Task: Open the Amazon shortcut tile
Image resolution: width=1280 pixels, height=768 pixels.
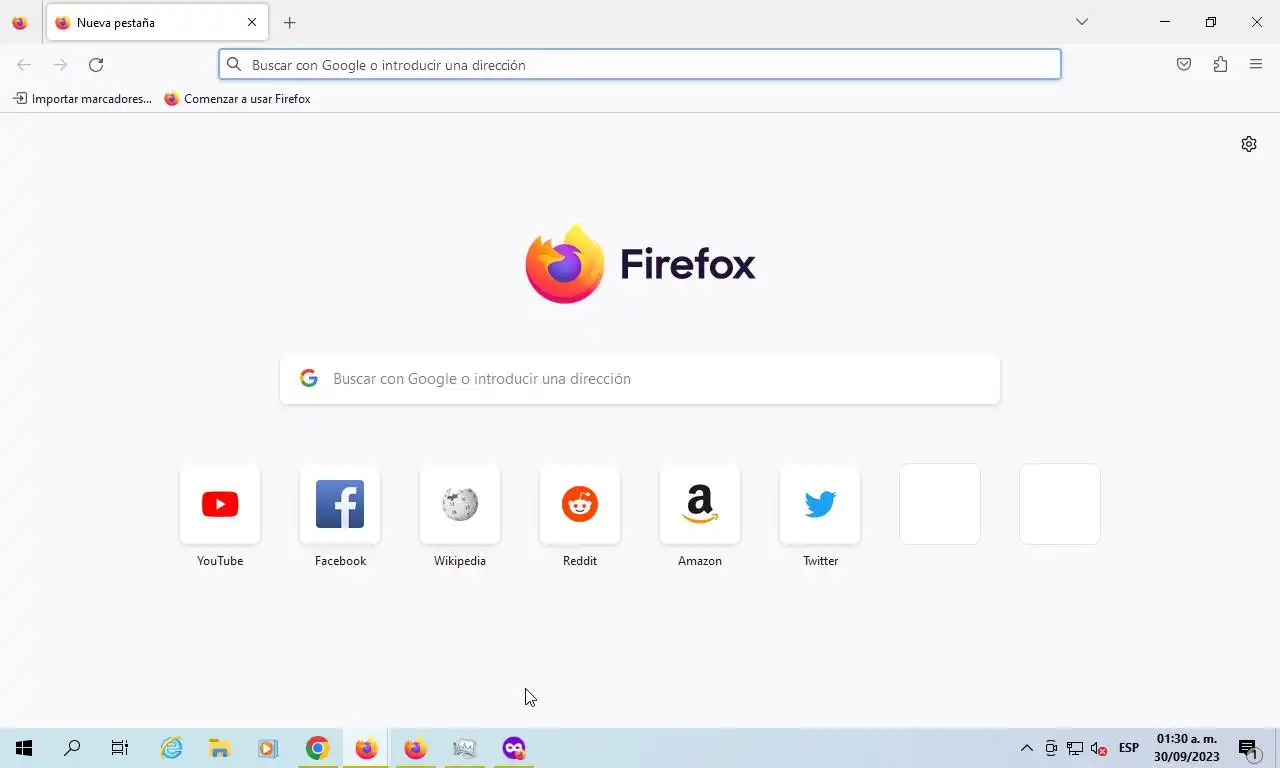Action: coord(700,504)
